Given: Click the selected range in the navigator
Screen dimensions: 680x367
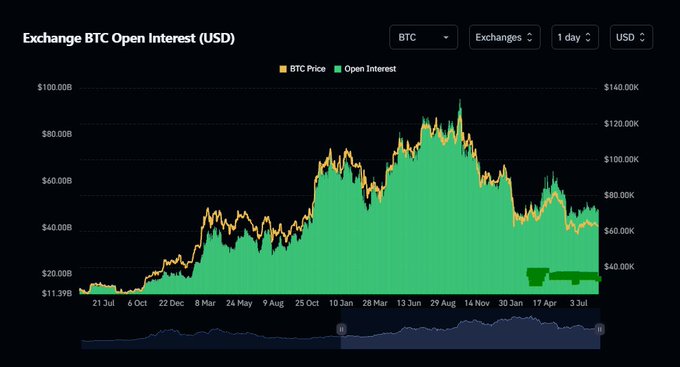Looking at the screenshot, I should point(471,330).
